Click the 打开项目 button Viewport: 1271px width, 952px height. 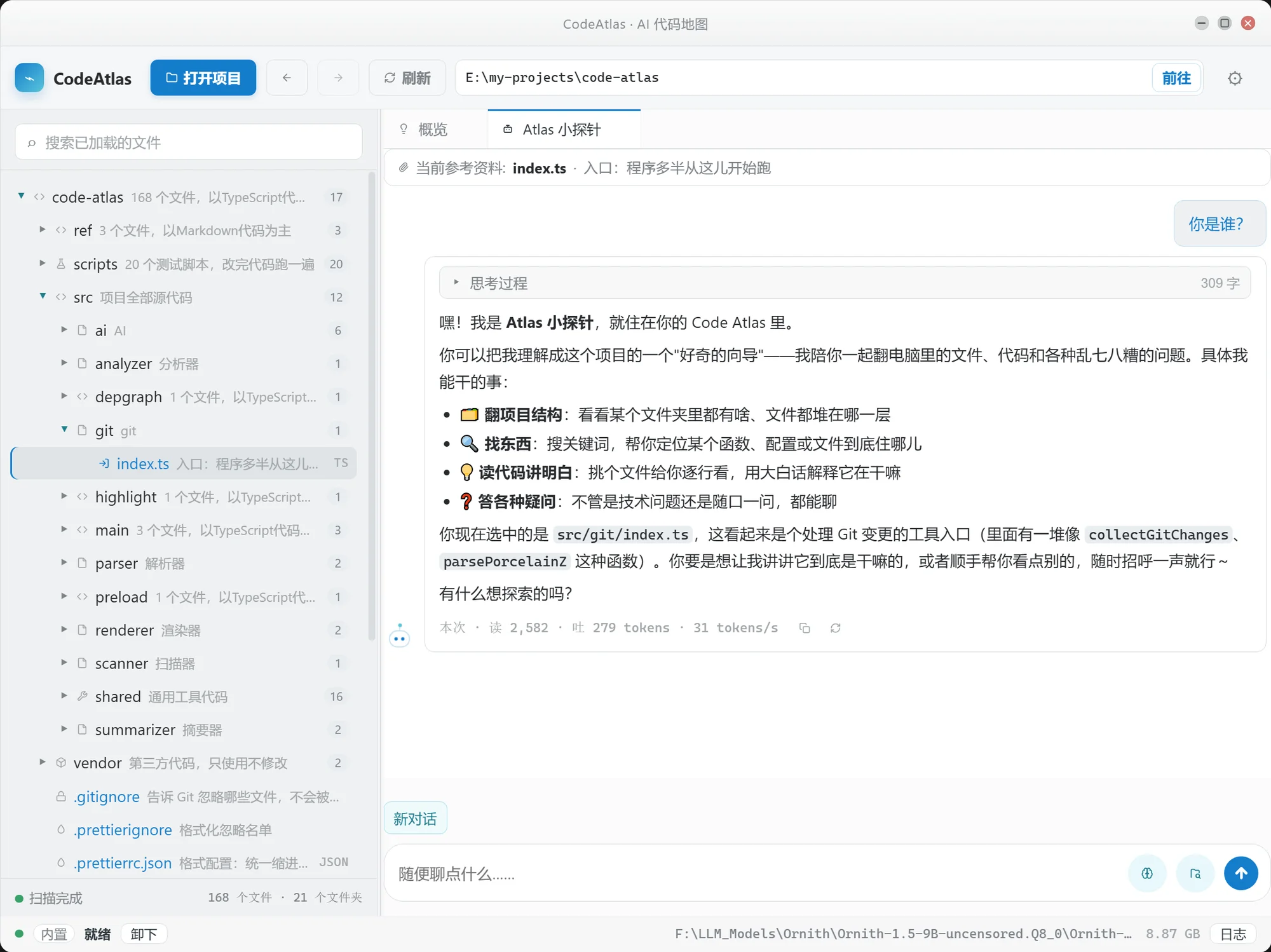(203, 78)
